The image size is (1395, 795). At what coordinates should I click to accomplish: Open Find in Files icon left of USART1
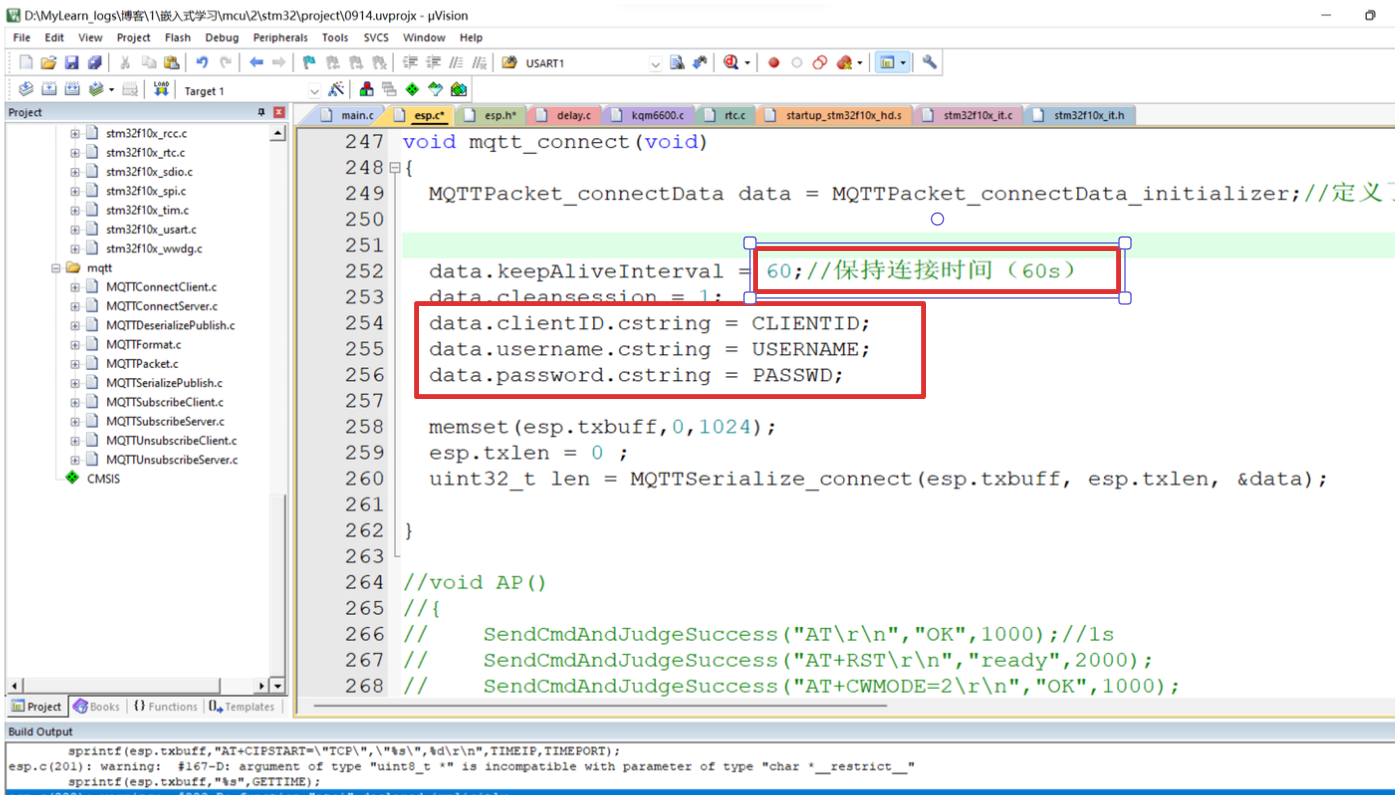pos(509,62)
